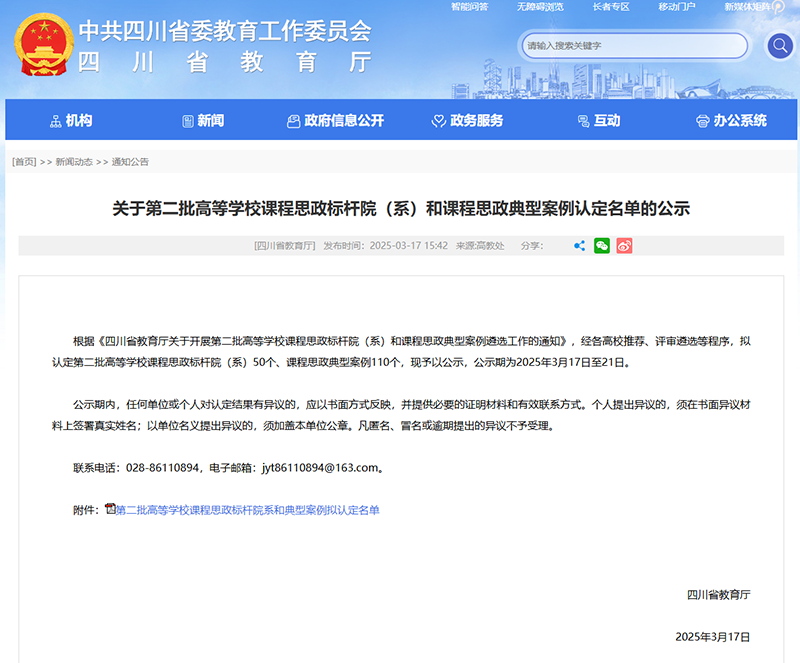800x663 pixels.
Task: Open 办公系统 from navigation bar
Action: coord(731,120)
